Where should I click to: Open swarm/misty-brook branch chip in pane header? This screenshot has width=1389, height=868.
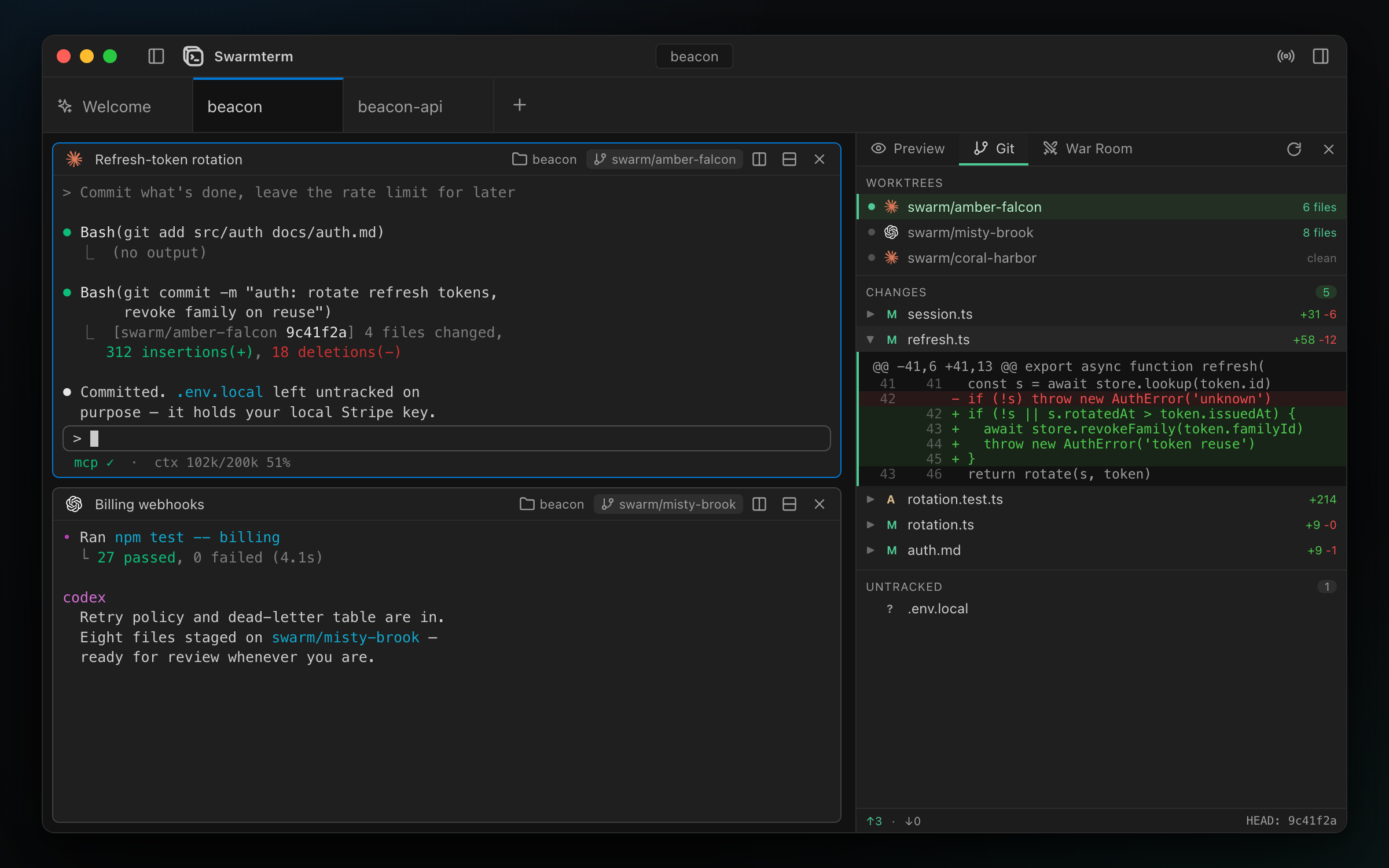[x=668, y=504]
